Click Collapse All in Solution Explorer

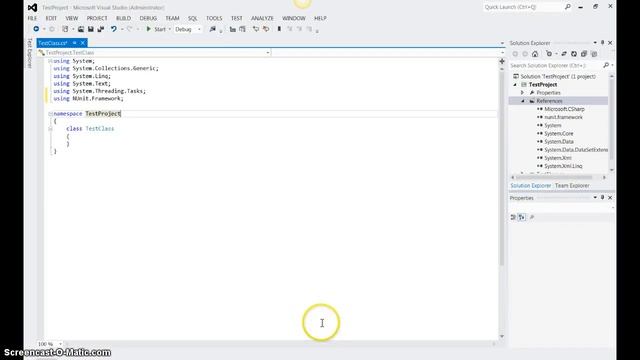coord(584,54)
